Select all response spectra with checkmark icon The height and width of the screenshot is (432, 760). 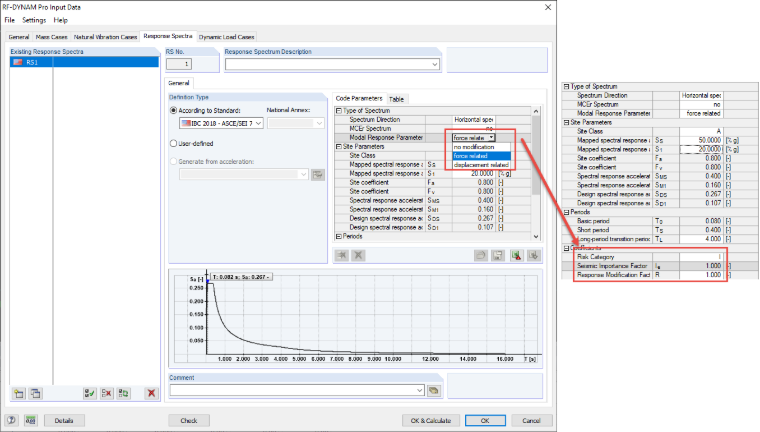[90, 393]
